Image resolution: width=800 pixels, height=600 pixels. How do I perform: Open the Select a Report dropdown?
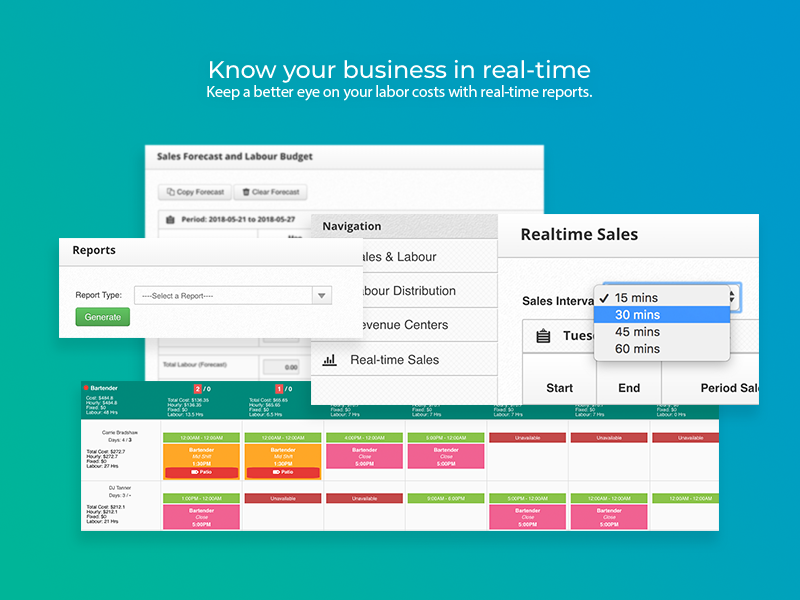click(x=233, y=295)
